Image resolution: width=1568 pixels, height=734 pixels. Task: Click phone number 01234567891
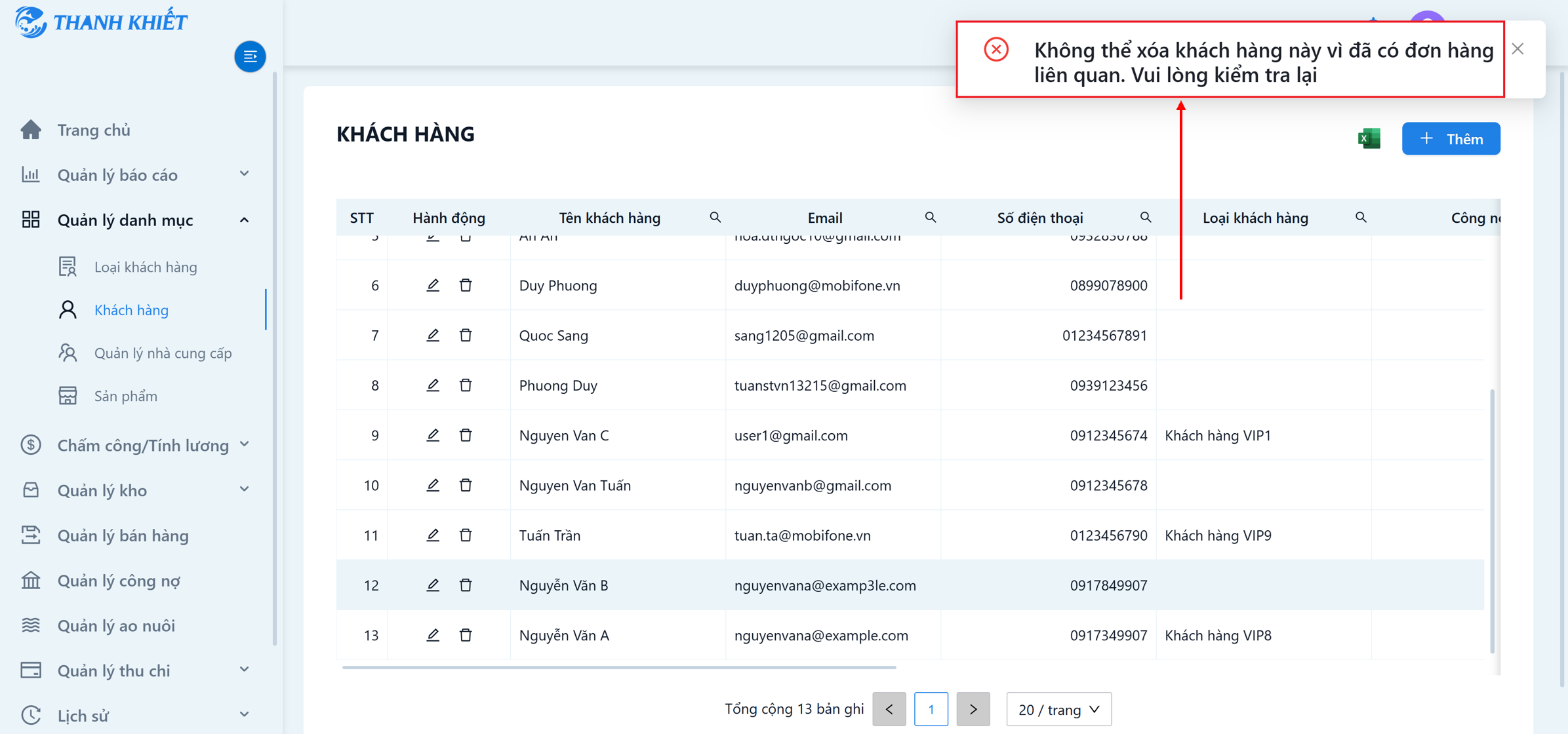click(1104, 335)
